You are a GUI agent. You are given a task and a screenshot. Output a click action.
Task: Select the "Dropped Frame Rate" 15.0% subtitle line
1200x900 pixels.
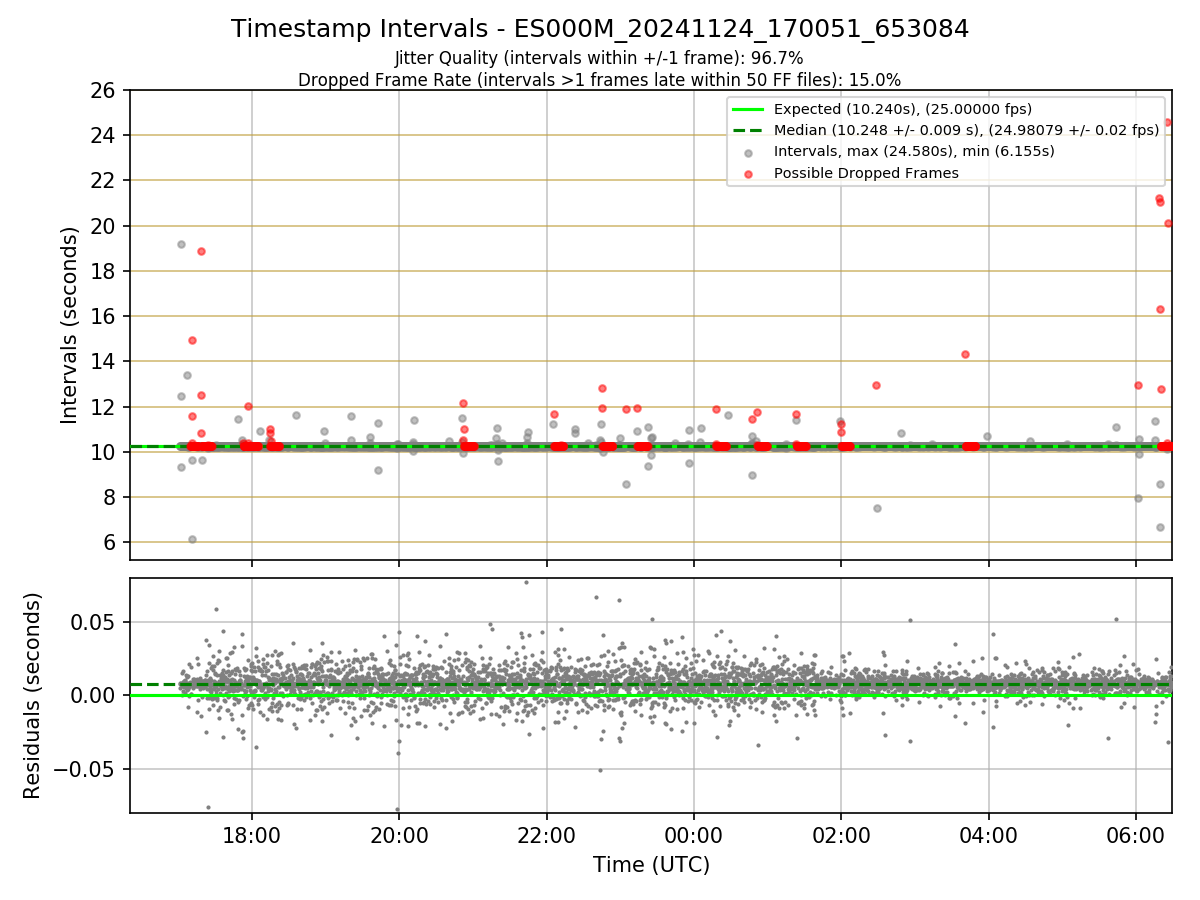[600, 80]
